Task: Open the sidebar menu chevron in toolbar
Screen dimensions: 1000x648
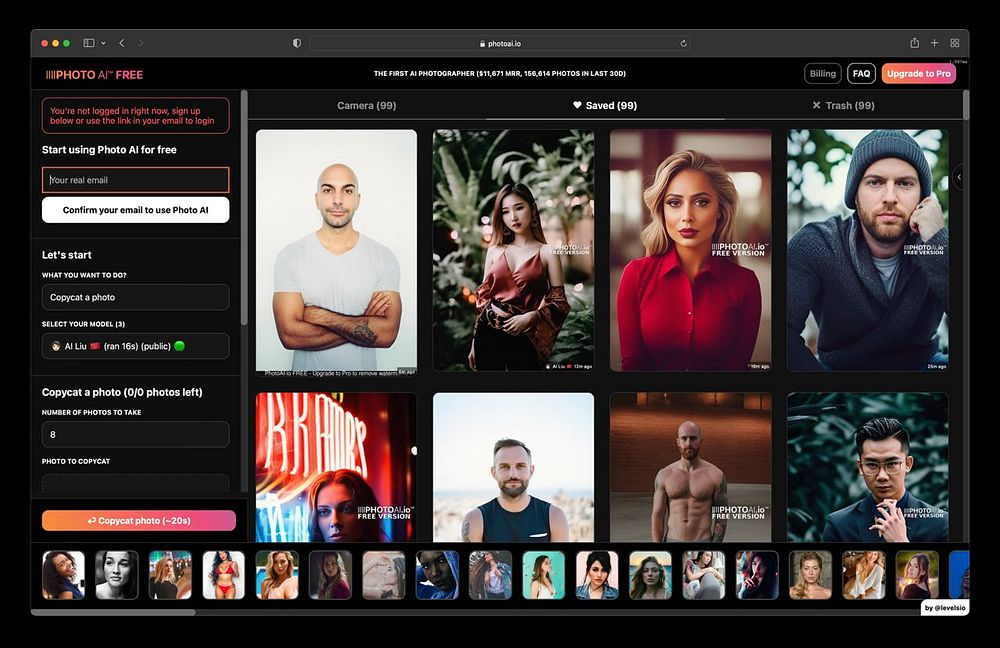Action: (x=103, y=43)
